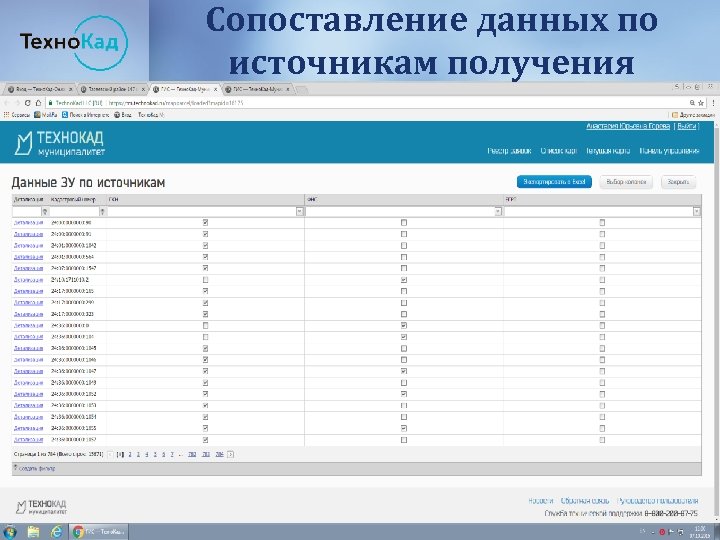The width and height of the screenshot is (720, 540).
Task: Click the Chrome taskbar button
Action: click(x=99, y=532)
